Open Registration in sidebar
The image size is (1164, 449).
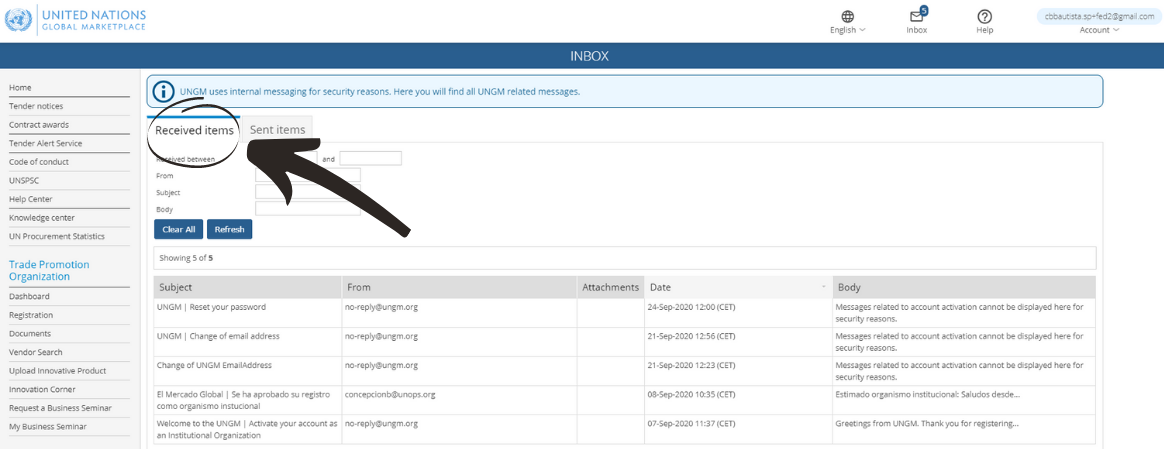tap(30, 315)
